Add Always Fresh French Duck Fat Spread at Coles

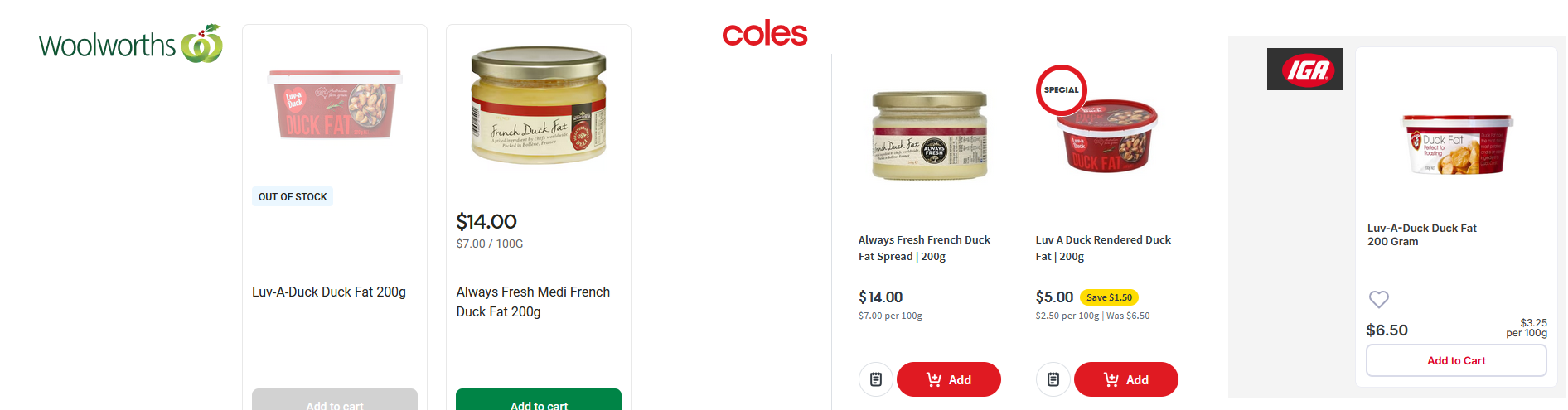click(x=949, y=379)
